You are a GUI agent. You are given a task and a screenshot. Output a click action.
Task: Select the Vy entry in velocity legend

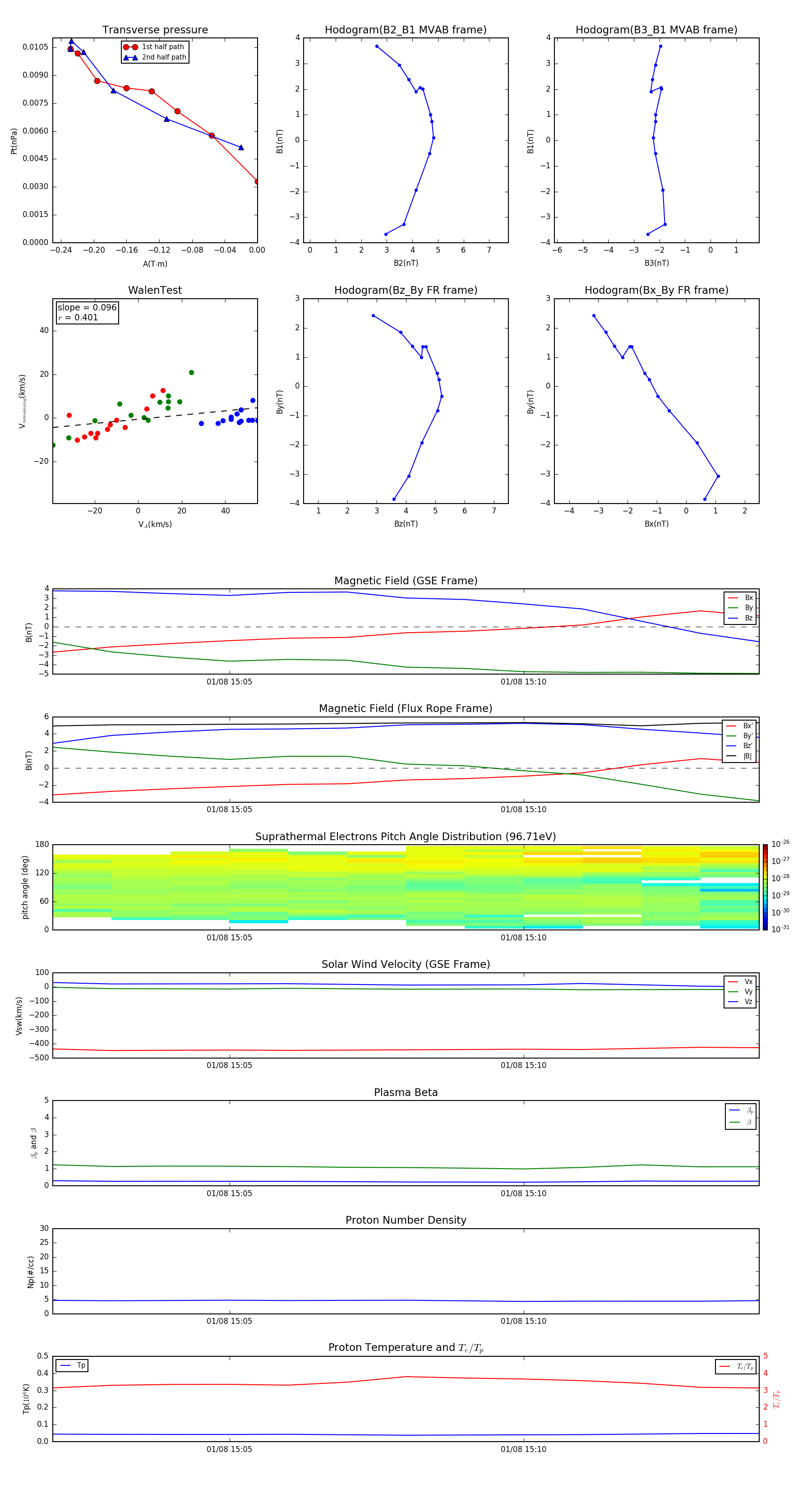[x=740, y=991]
